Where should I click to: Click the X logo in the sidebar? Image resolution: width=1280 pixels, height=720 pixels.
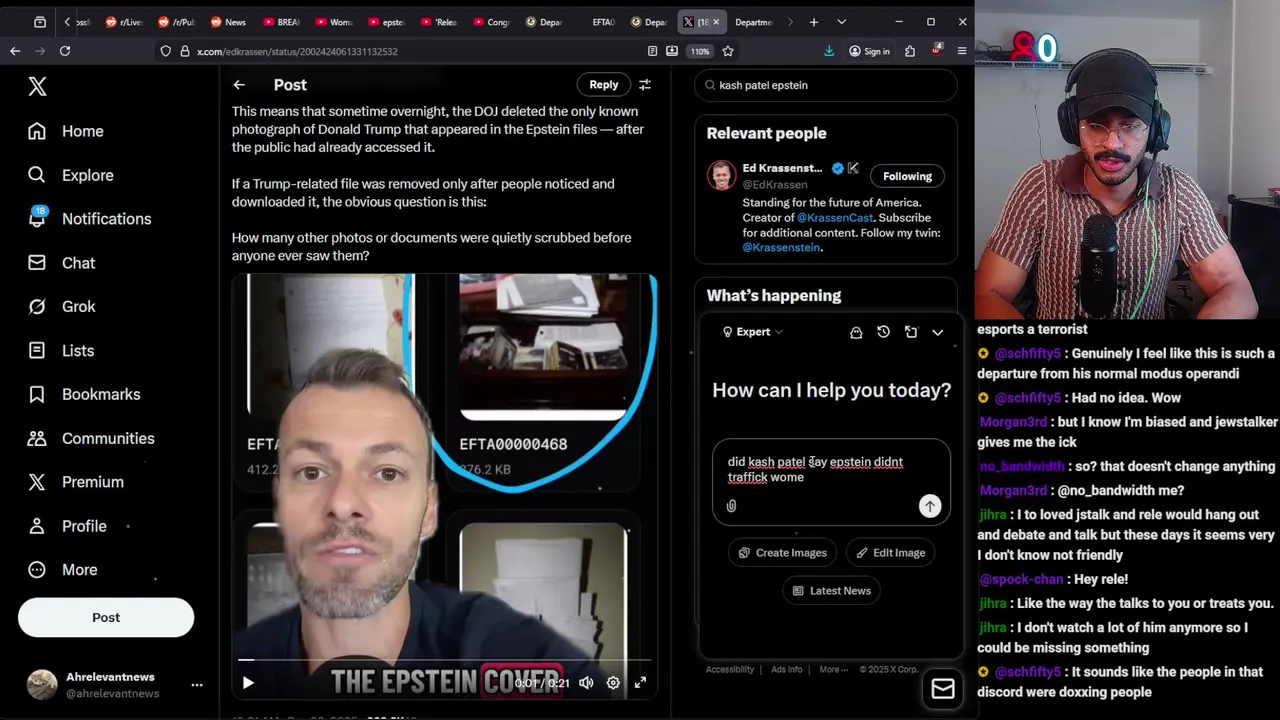[37, 87]
